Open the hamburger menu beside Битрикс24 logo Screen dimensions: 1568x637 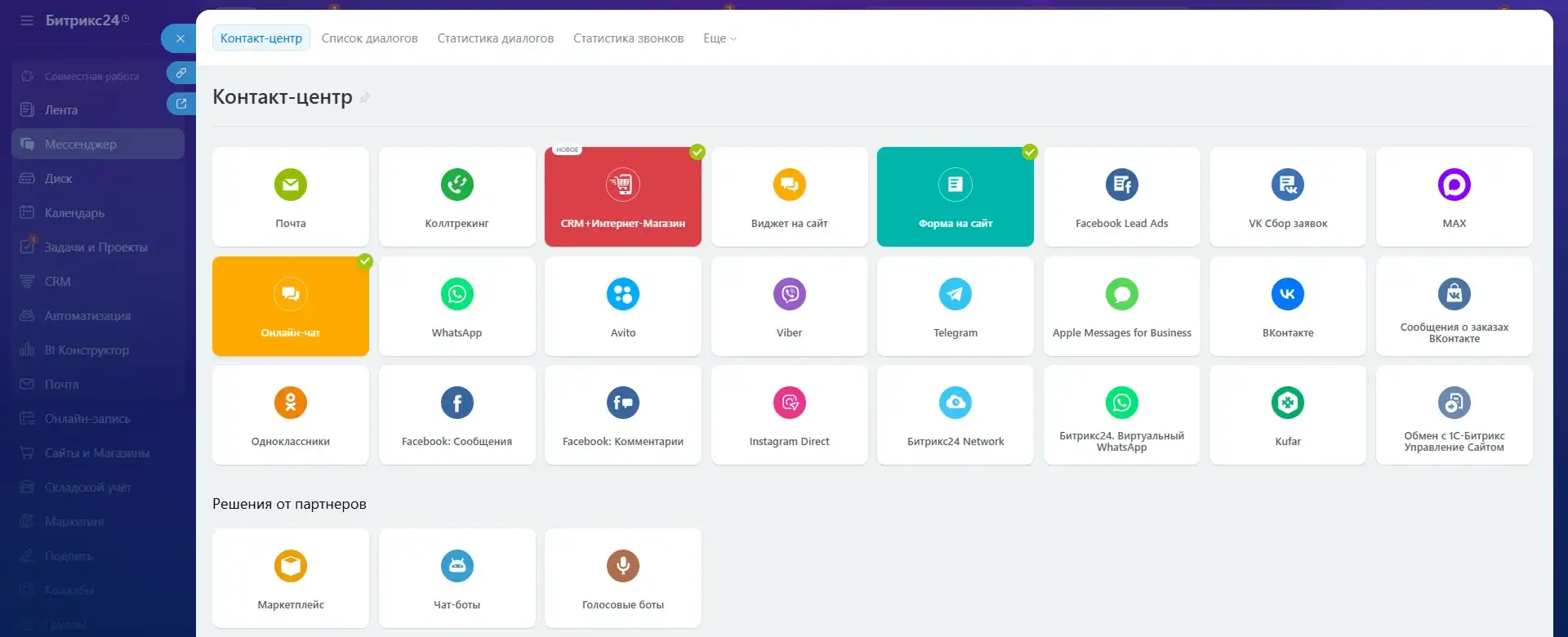[x=27, y=20]
